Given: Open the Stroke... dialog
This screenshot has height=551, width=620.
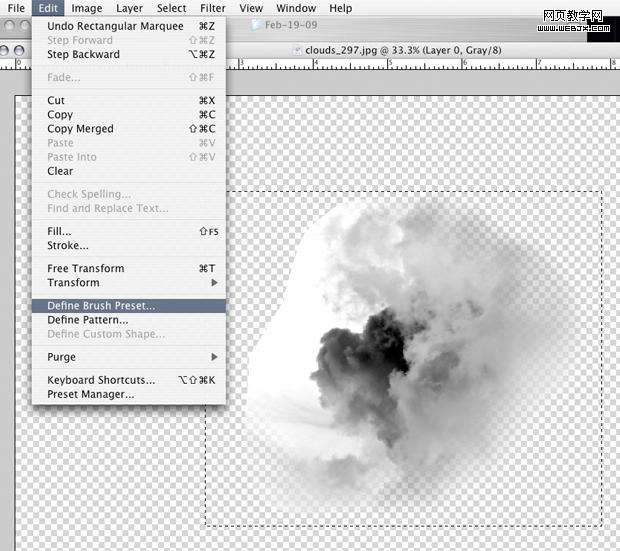Looking at the screenshot, I should click(129, 246).
